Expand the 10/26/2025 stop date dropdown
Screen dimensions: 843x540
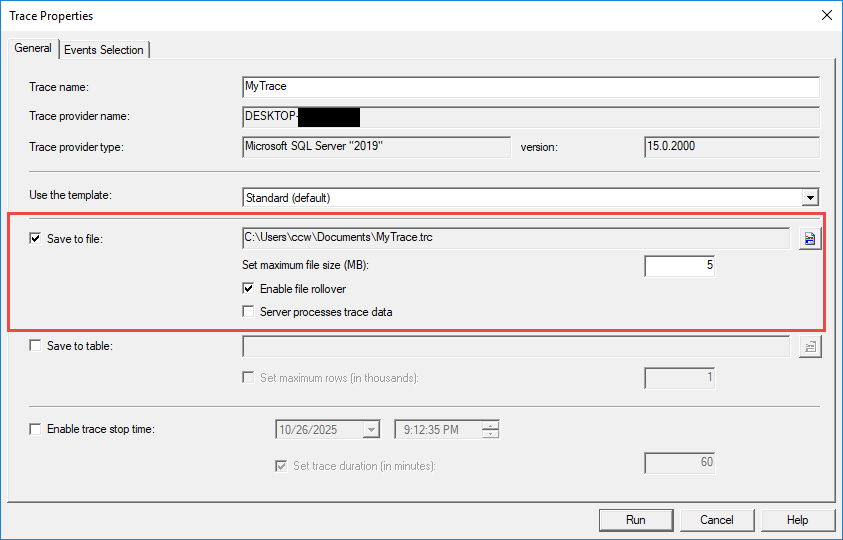coord(371,430)
